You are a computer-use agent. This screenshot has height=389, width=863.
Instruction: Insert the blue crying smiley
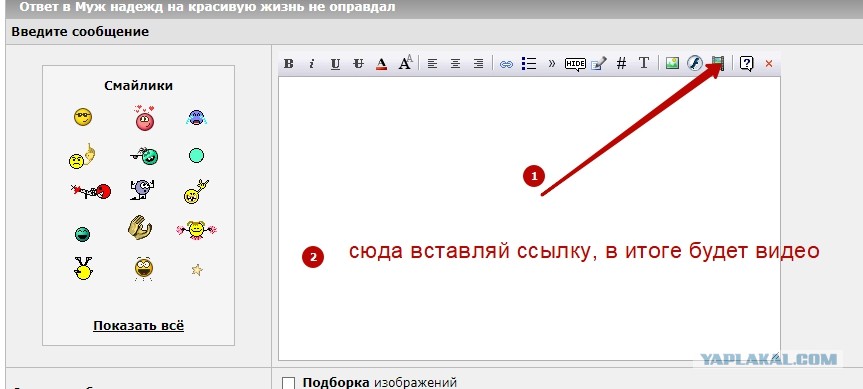tap(196, 117)
